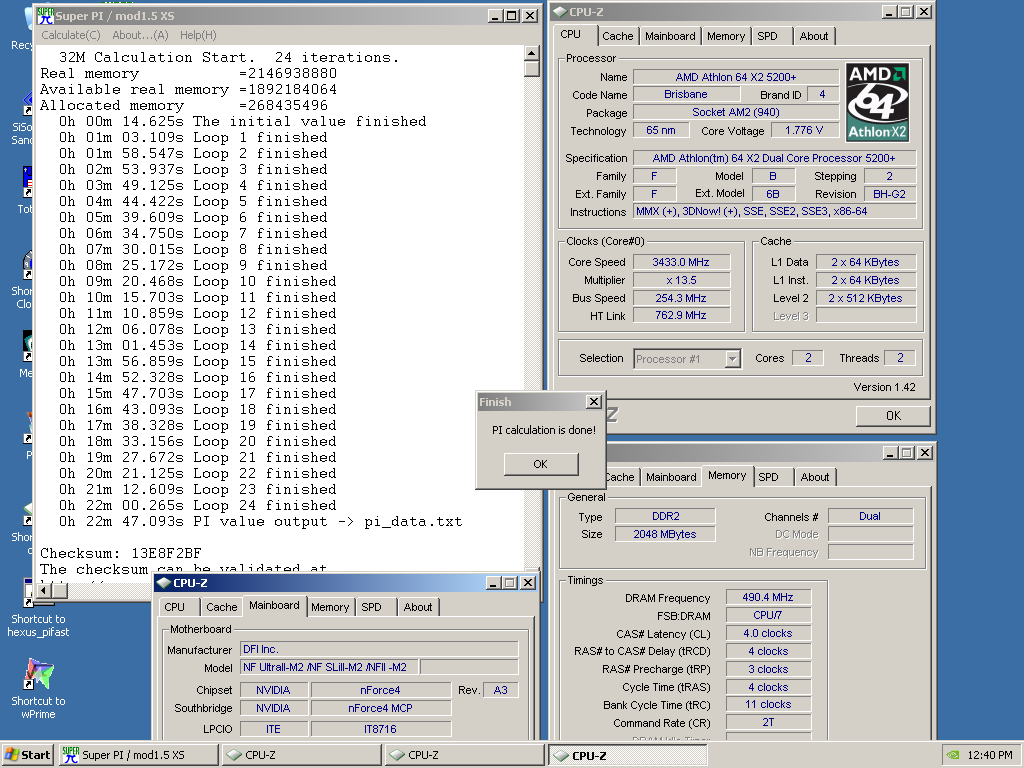Click the CAS# Latency 4.0 clocks value

coord(768,633)
